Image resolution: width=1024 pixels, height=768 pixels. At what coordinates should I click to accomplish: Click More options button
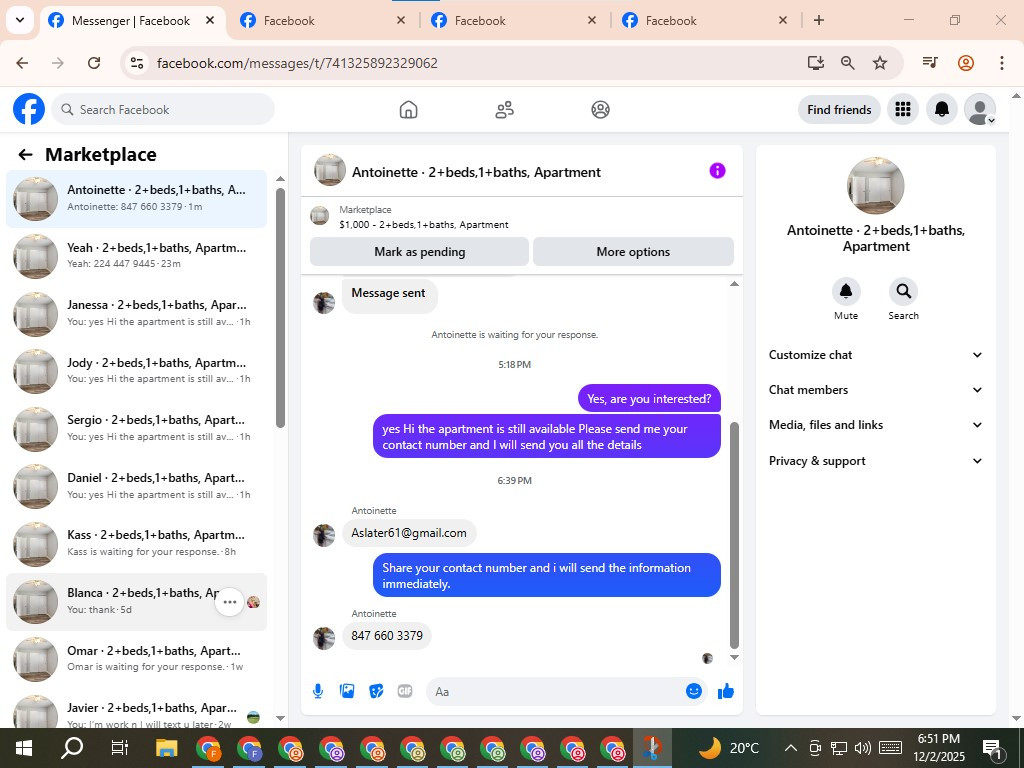[633, 252]
